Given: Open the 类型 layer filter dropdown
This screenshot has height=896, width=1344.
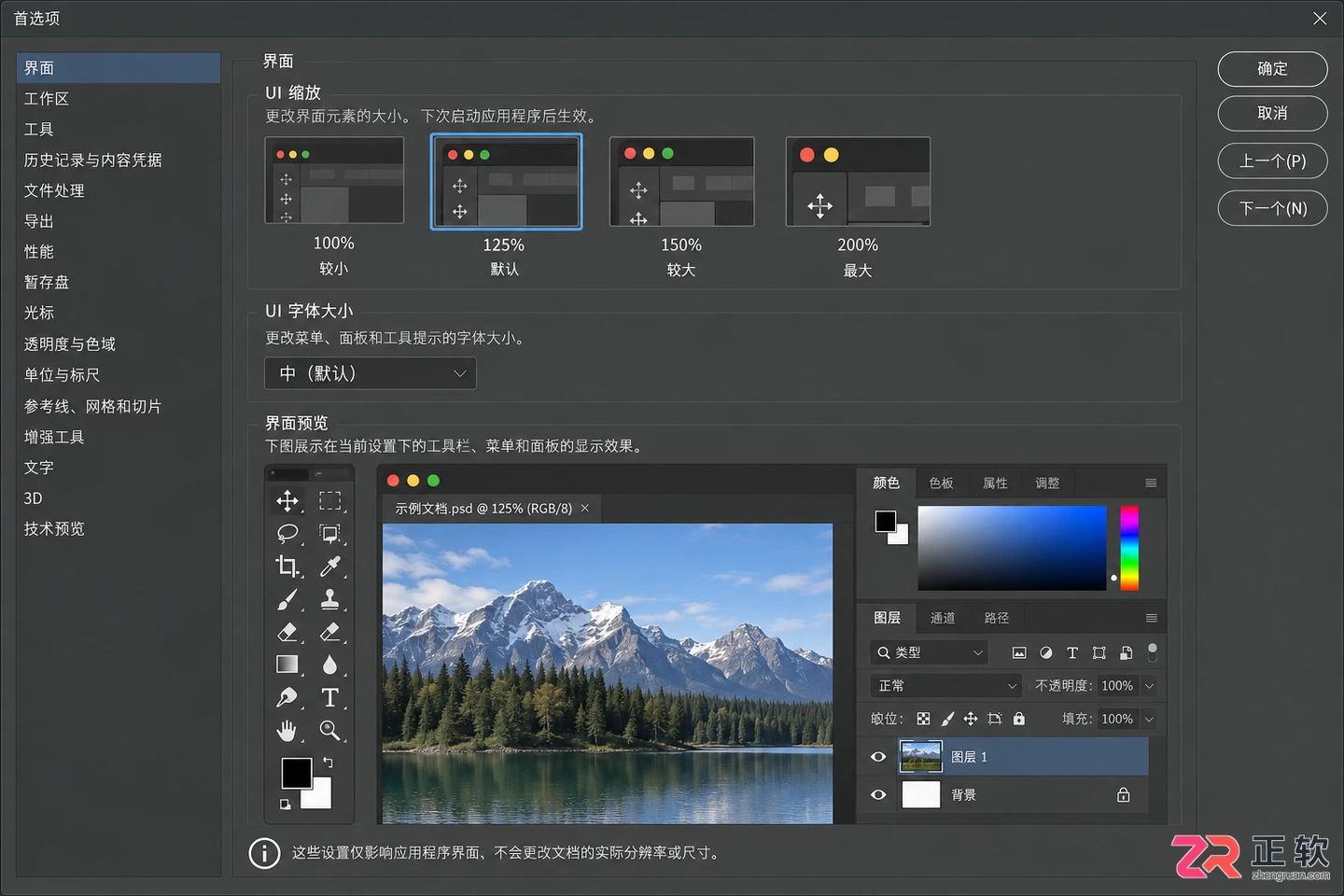Looking at the screenshot, I should [930, 652].
